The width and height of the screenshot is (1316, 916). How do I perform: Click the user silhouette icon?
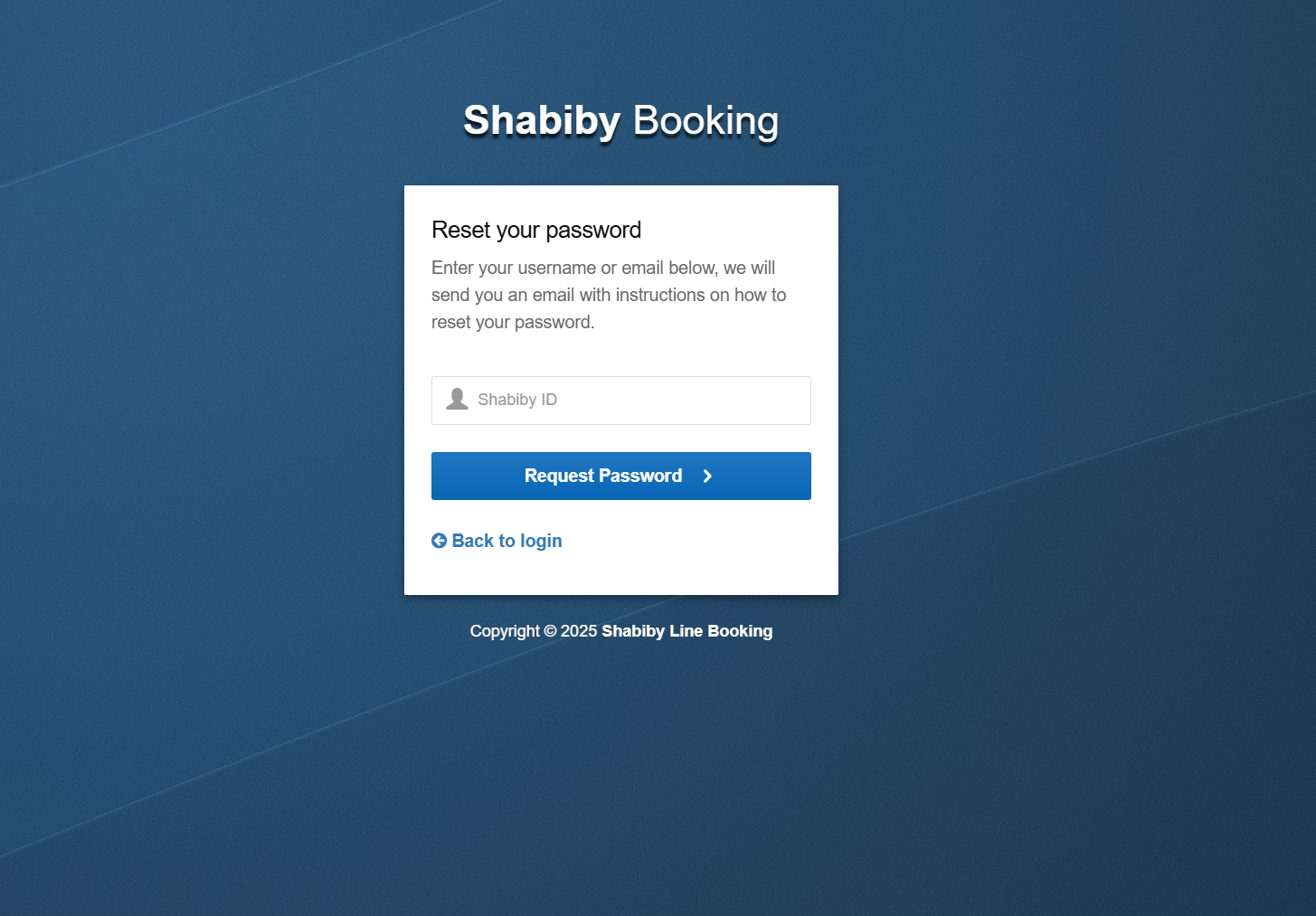tap(457, 399)
